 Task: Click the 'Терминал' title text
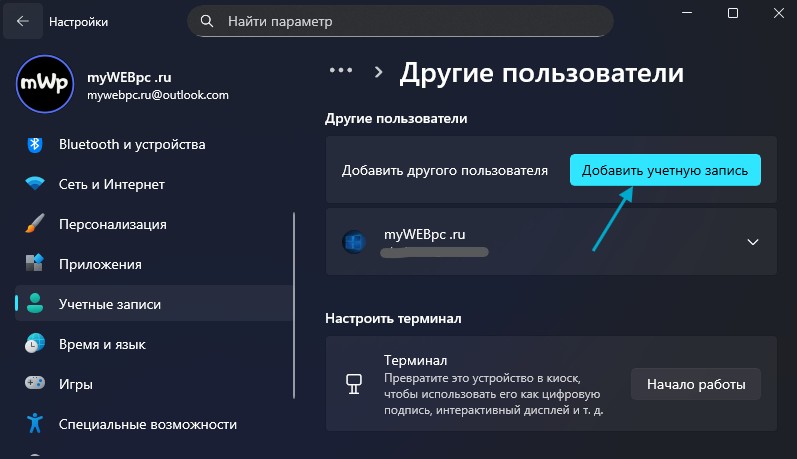coord(415,360)
